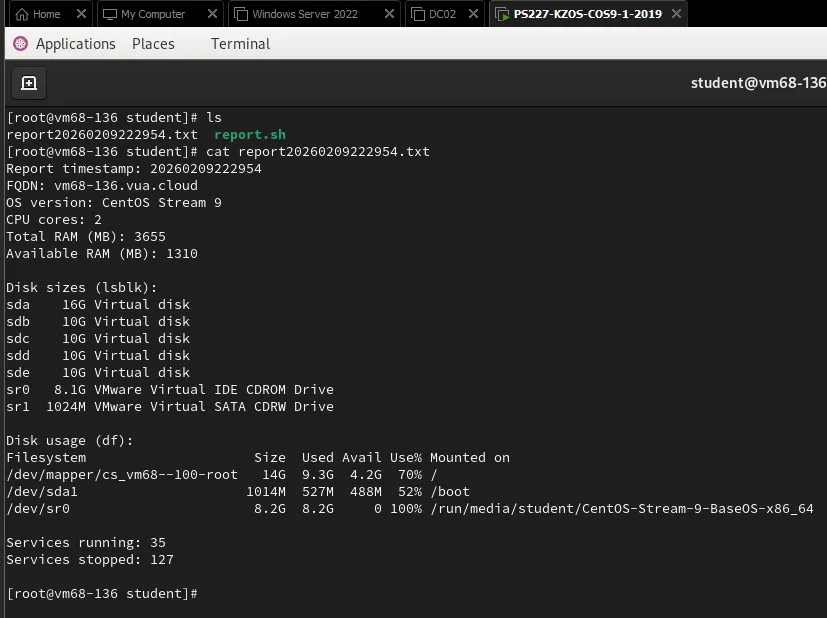Viewport: 827px width, 618px height.
Task: Open a new terminal tab with the plus icon
Action: (x=28, y=83)
